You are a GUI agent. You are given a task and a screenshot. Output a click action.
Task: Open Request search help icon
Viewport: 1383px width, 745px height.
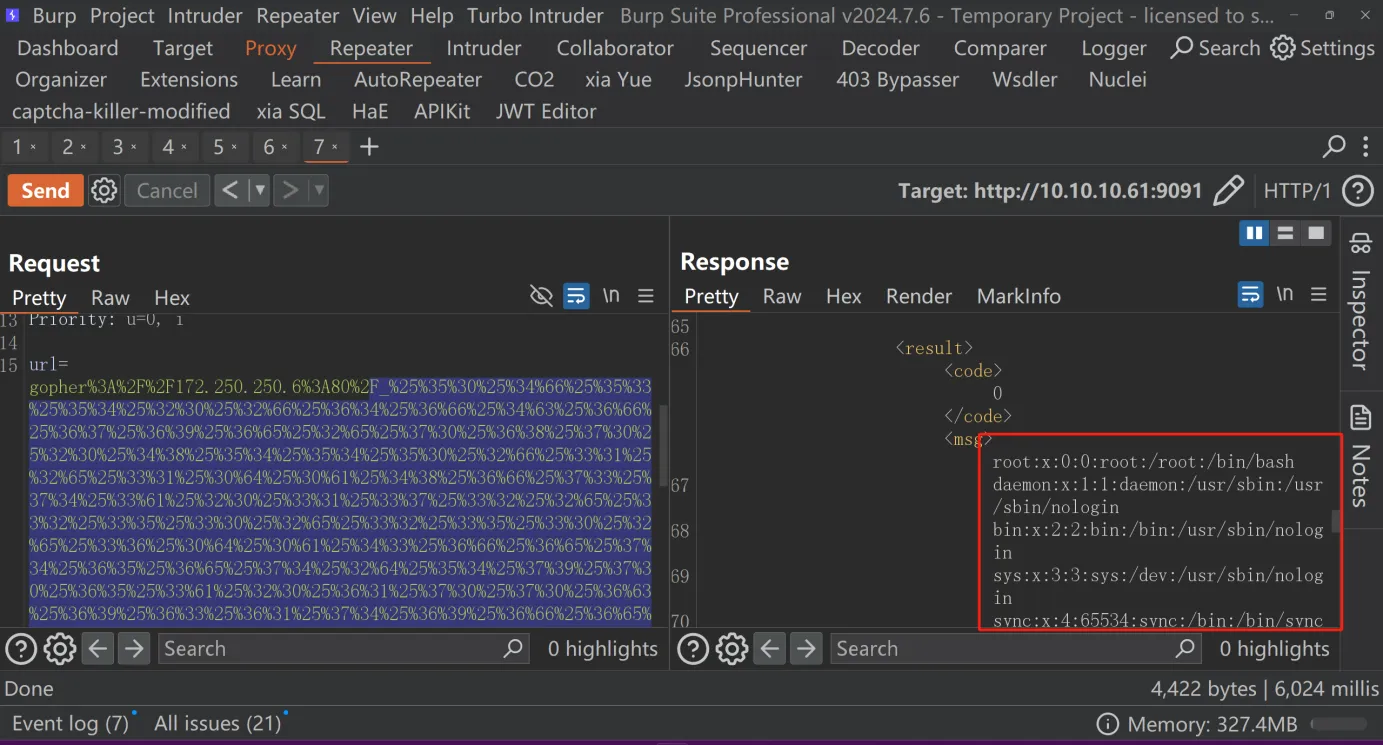coord(20,649)
